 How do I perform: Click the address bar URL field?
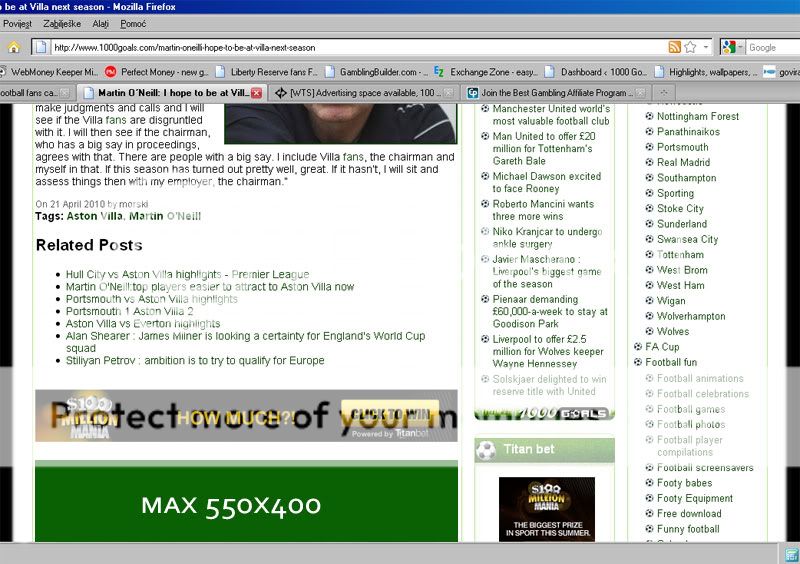click(357, 47)
